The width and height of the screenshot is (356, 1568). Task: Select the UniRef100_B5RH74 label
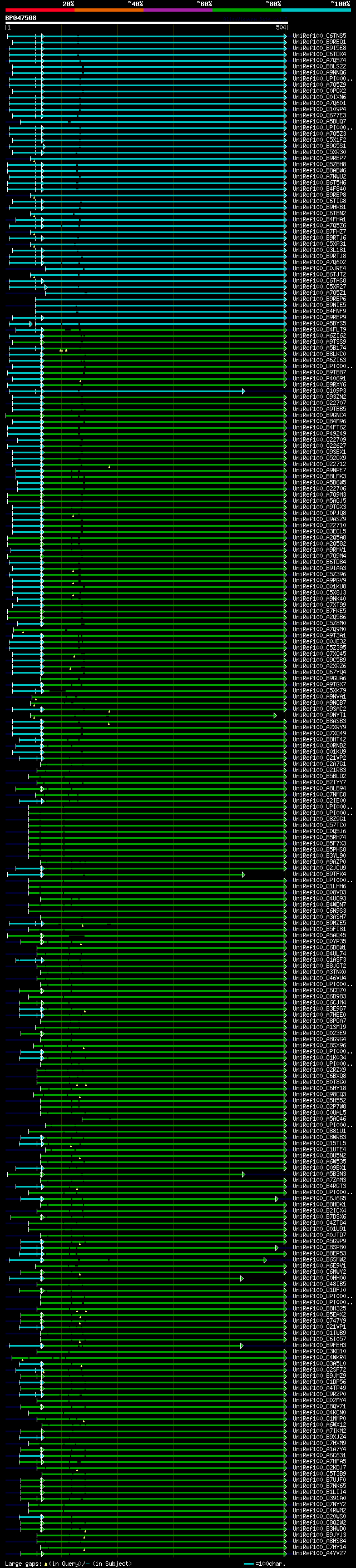(319, 837)
